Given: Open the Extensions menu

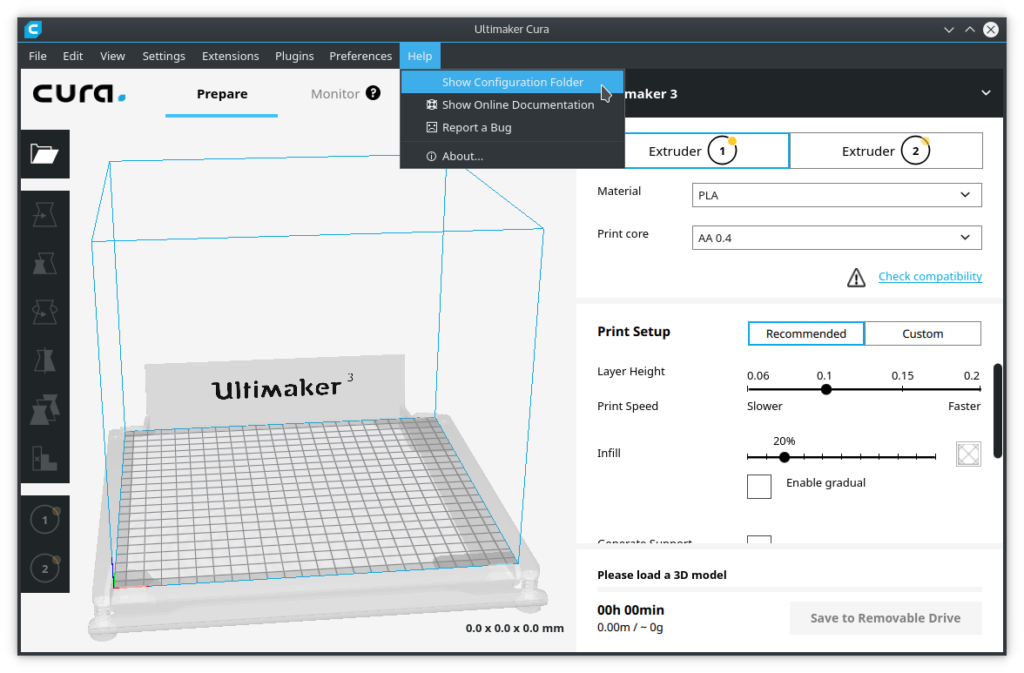Looking at the screenshot, I should 231,56.
